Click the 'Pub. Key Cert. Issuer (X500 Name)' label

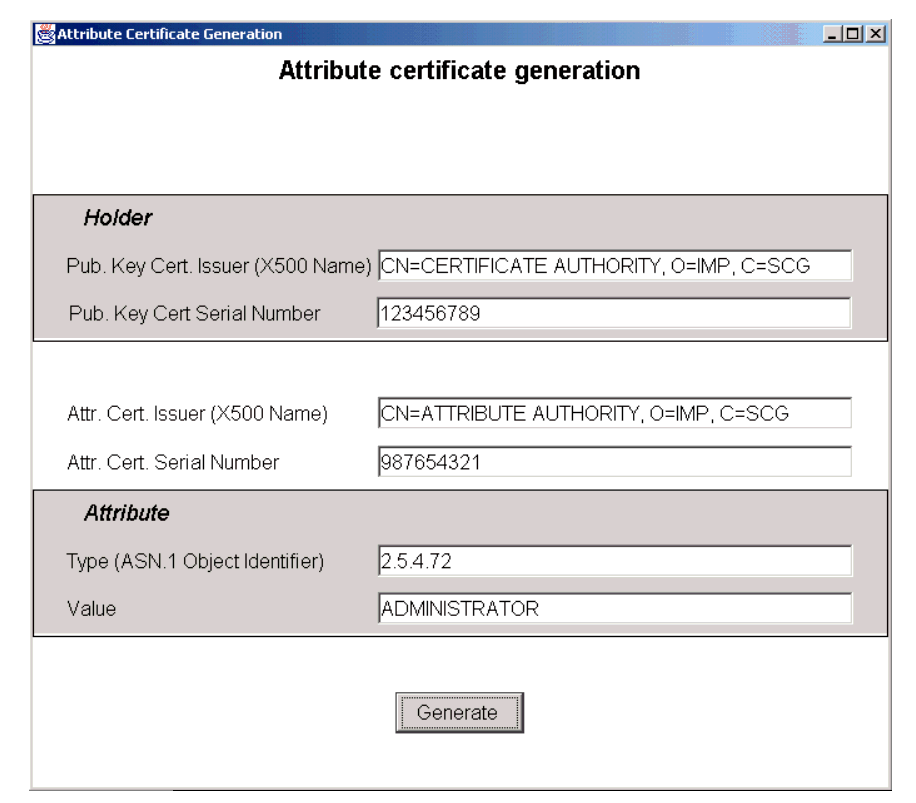point(219,267)
